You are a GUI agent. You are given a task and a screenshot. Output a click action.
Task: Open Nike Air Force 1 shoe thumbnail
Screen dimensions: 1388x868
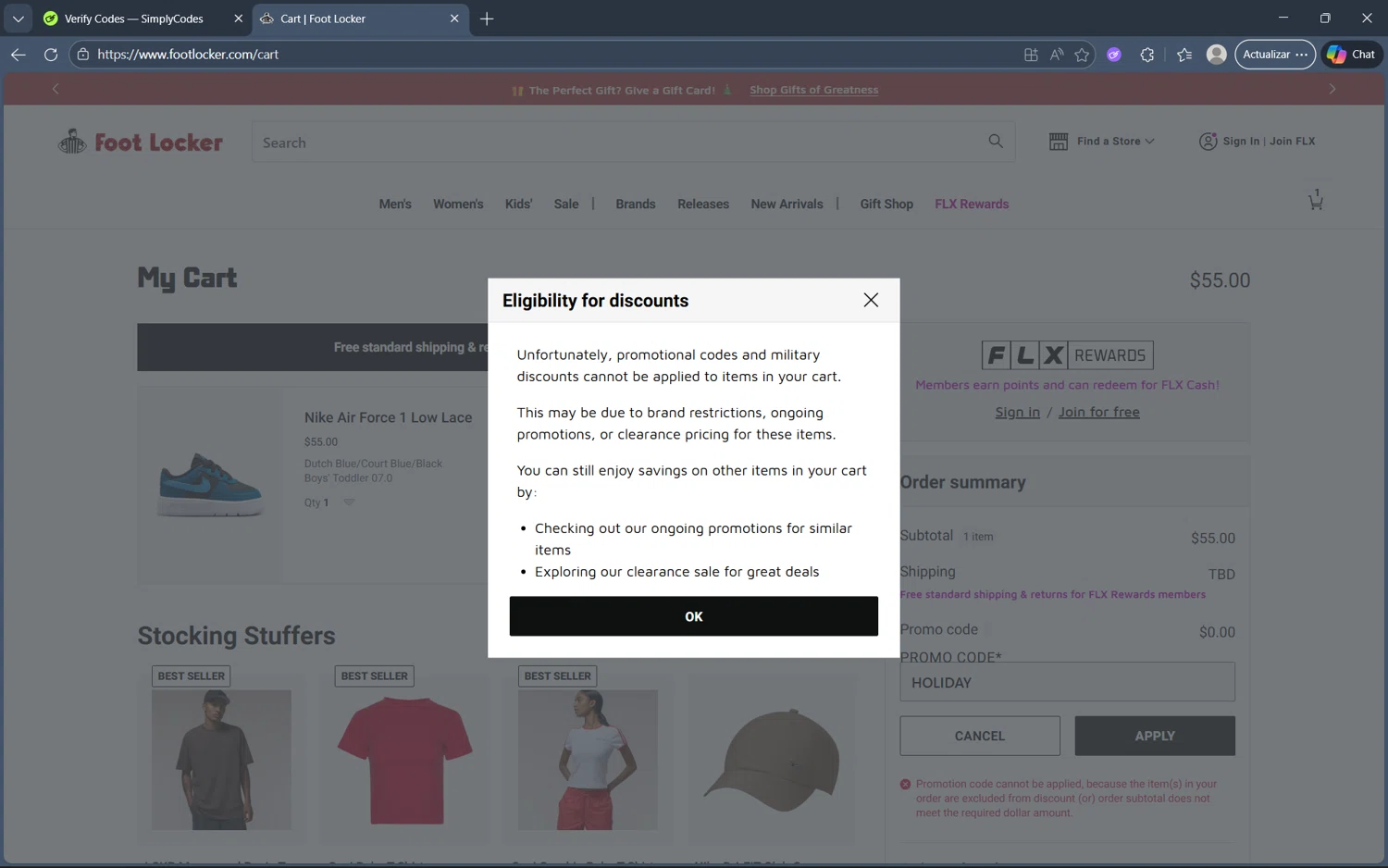coord(211,483)
